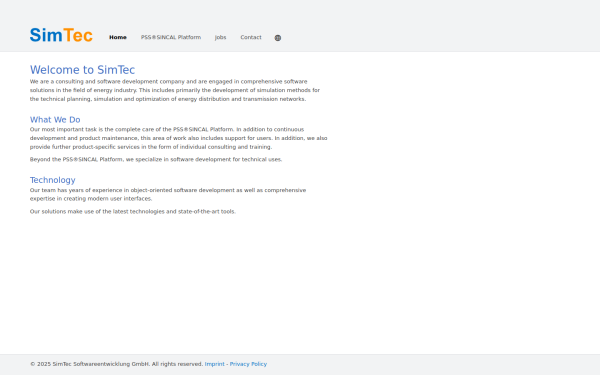Click the sentence 'Beyond the PSS®SINCAL Platform'

(x=156, y=159)
